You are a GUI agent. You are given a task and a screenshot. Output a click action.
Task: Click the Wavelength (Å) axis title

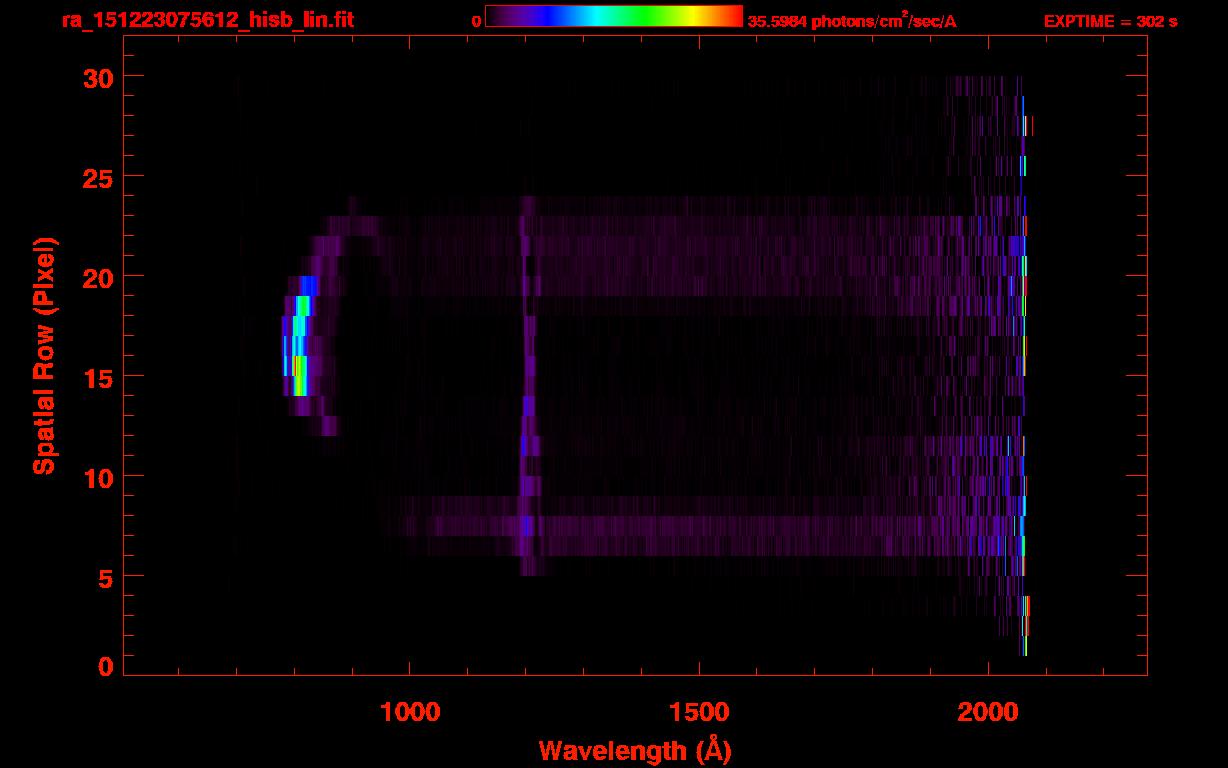point(635,750)
